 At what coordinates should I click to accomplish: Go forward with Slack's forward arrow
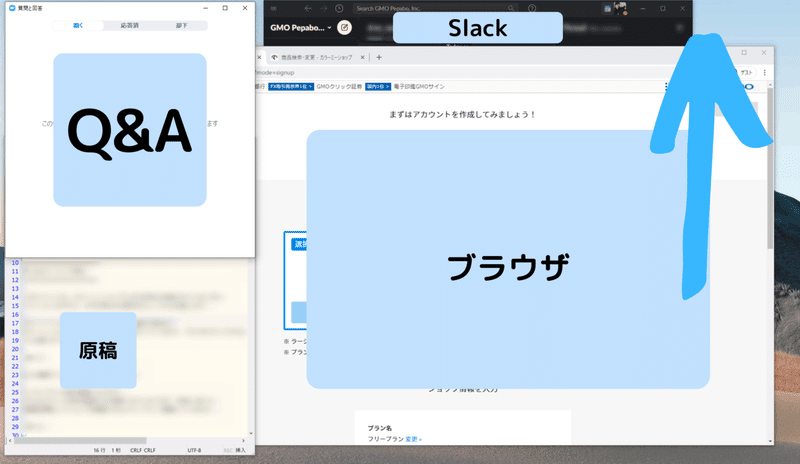point(323,8)
